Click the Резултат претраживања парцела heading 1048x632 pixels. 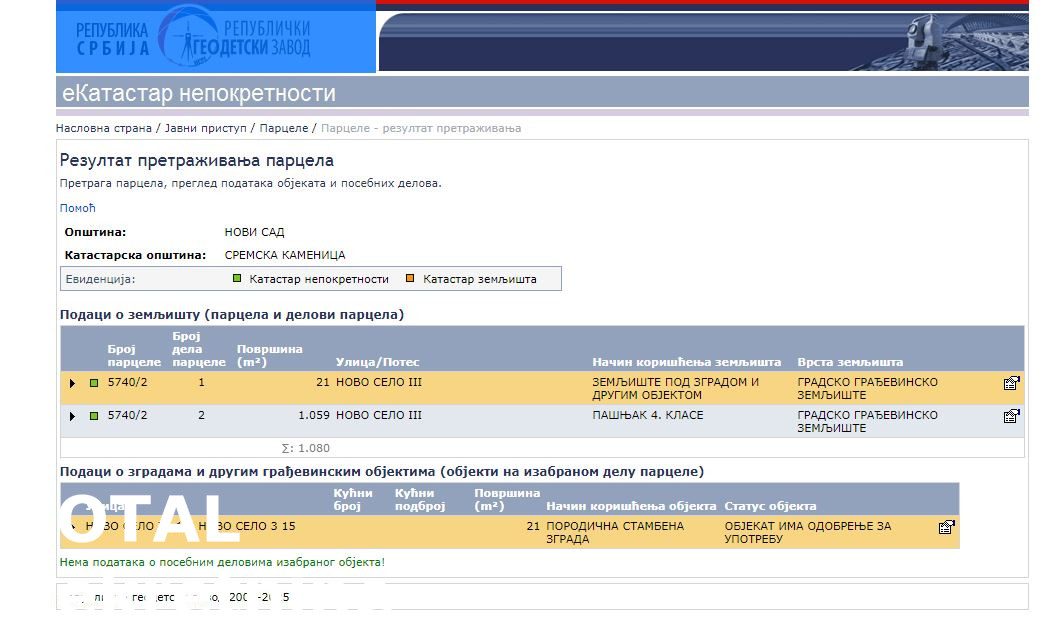click(196, 160)
